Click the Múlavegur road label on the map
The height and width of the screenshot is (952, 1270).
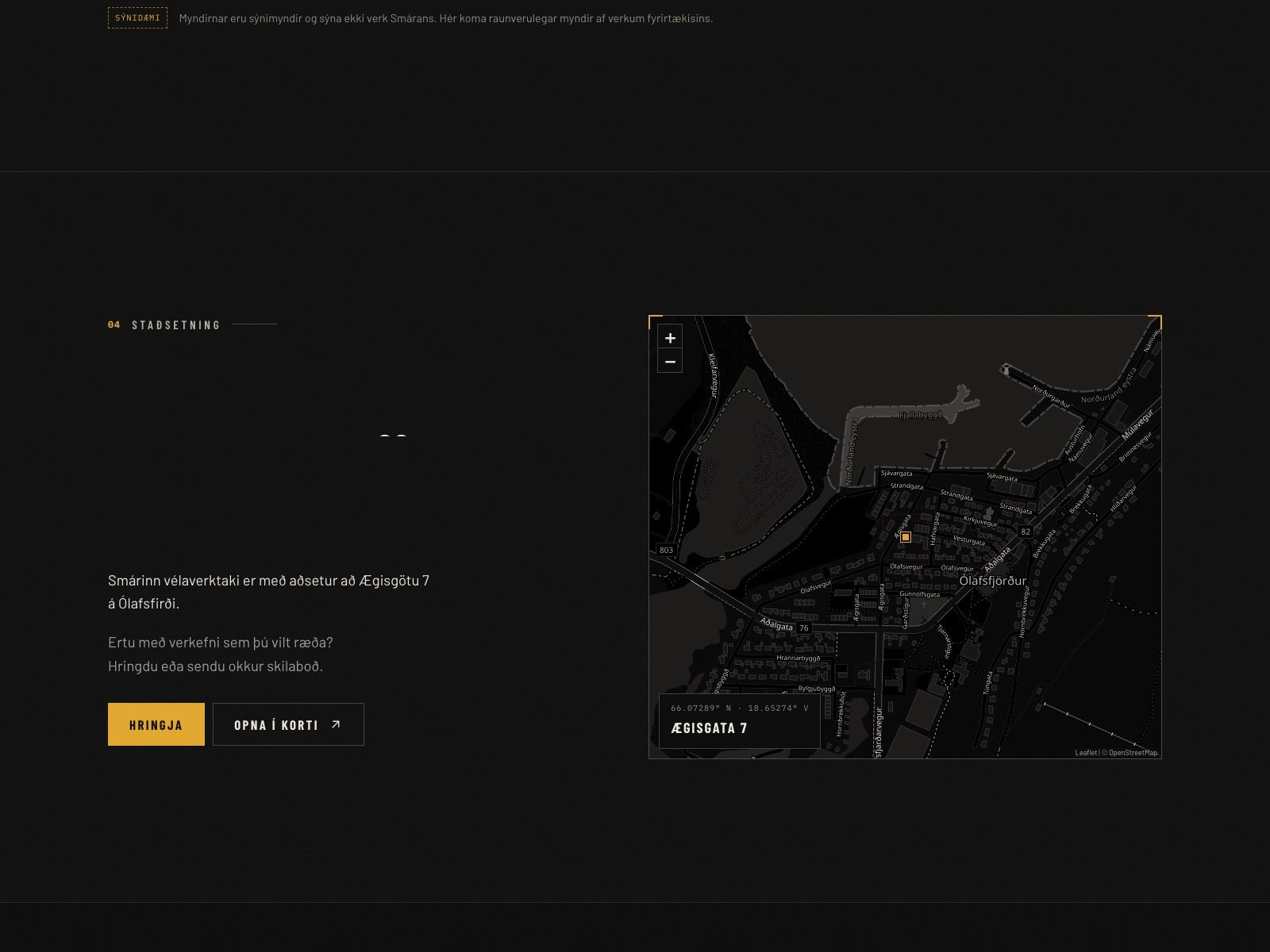1137,425
